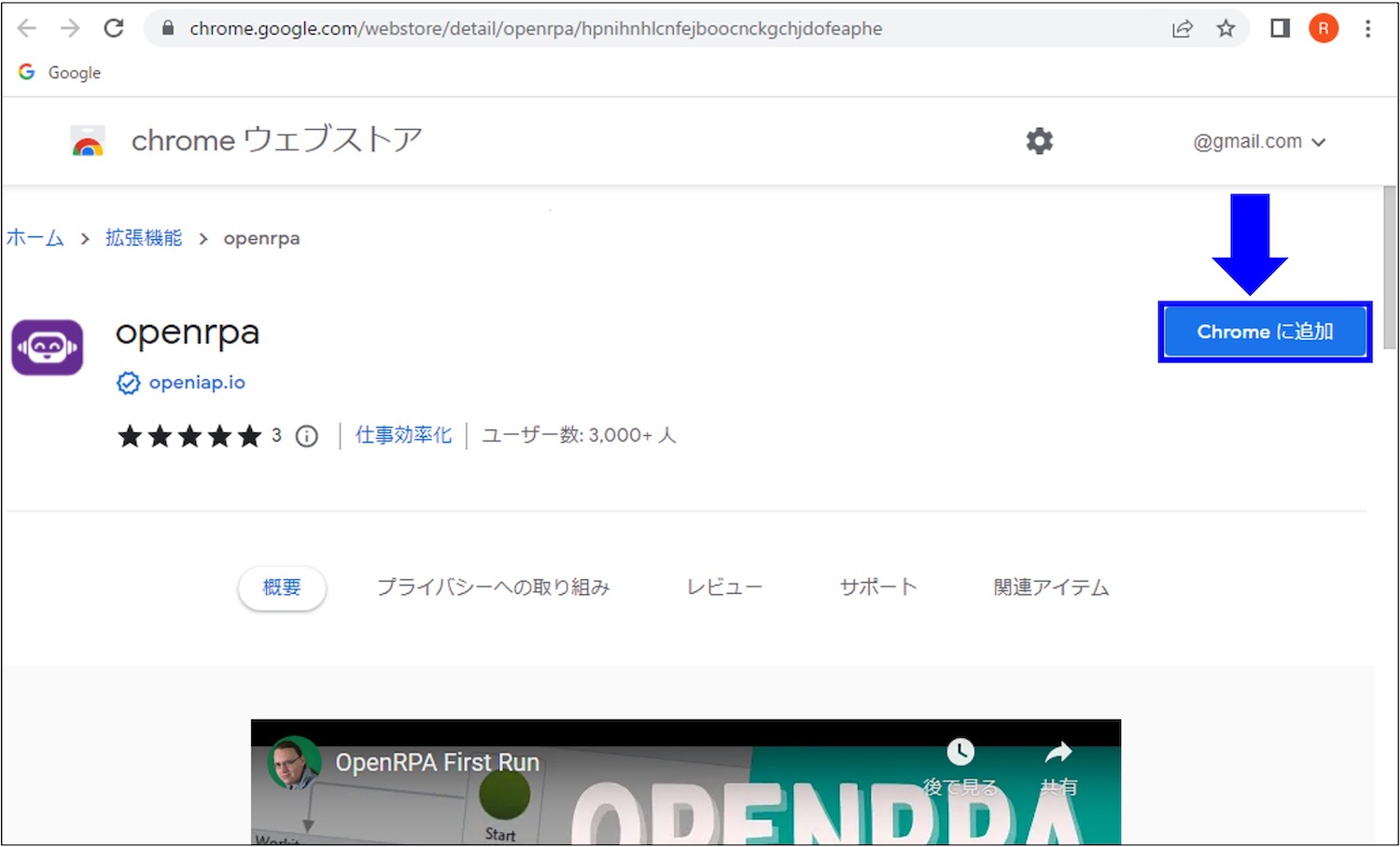Image resolution: width=1400 pixels, height=847 pixels.
Task: Open the Chrome profile avatar R
Action: tap(1323, 29)
